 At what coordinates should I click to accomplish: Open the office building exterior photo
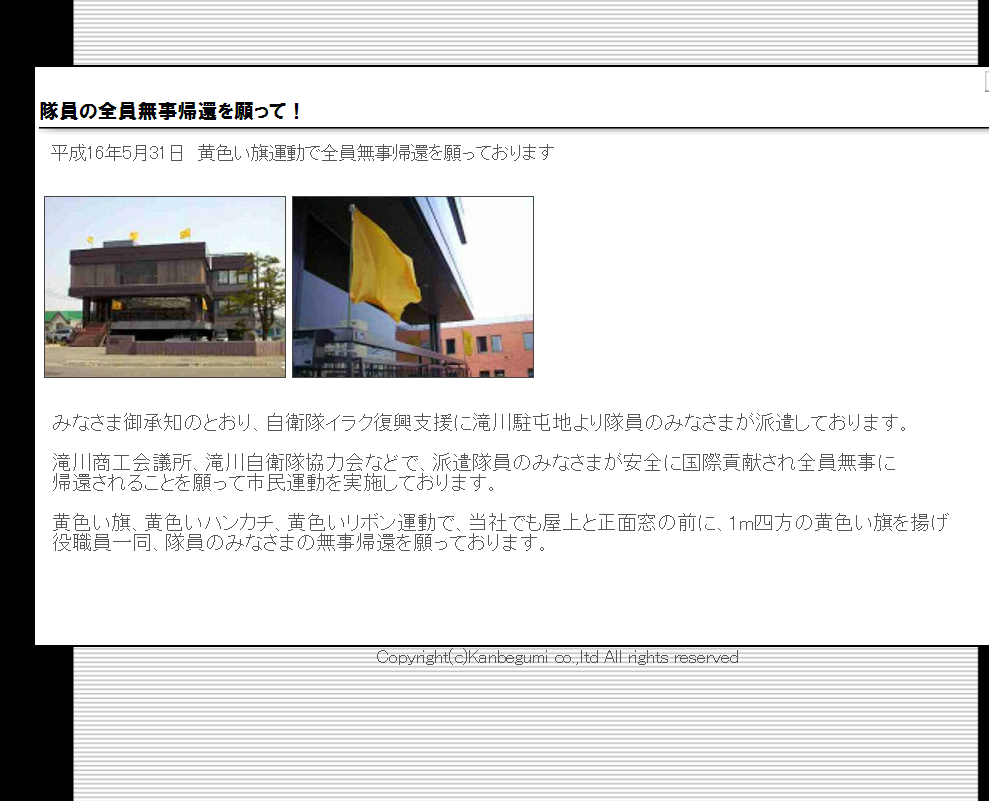point(165,287)
